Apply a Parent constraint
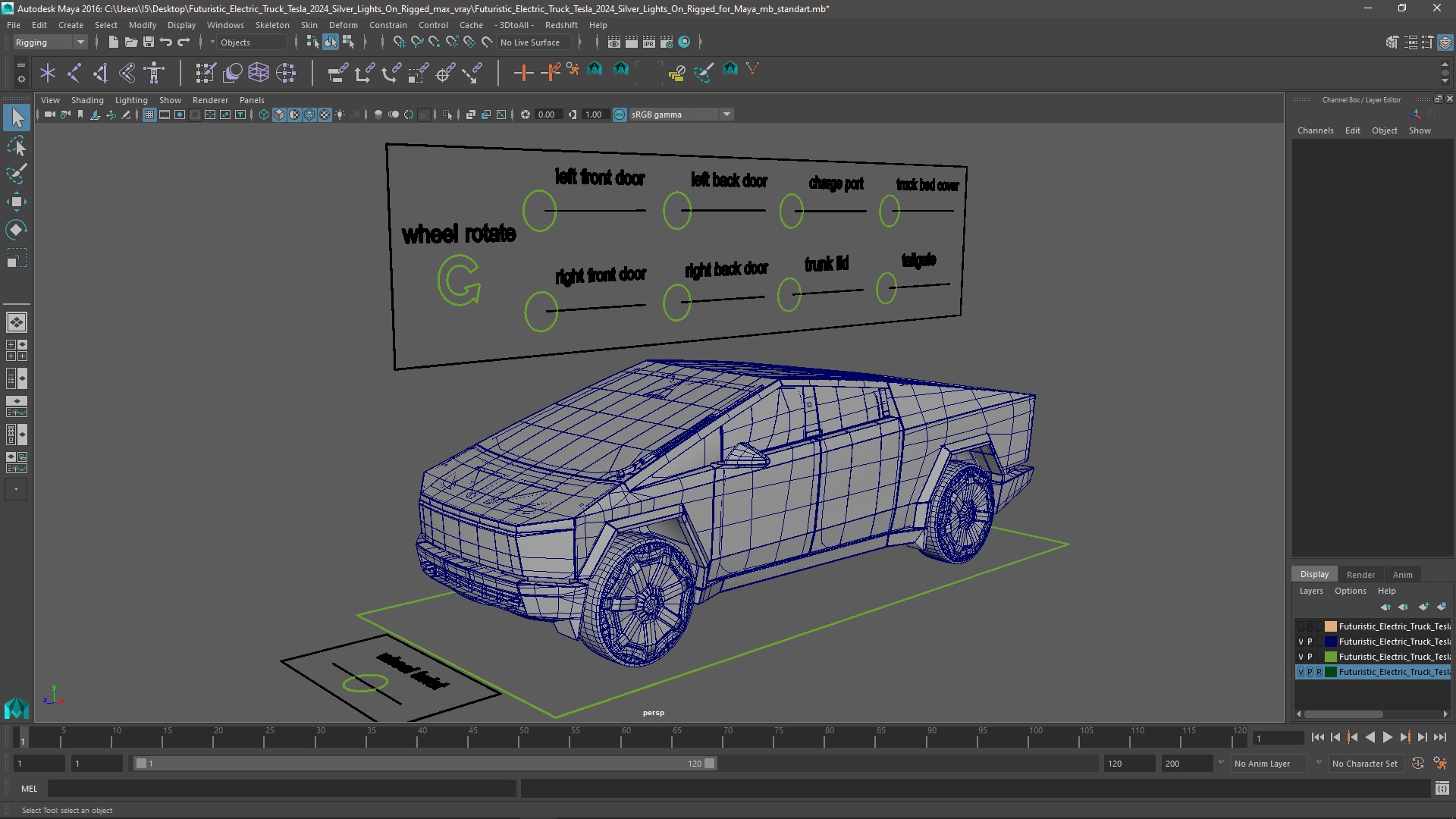The width and height of the screenshot is (1456, 819). pyautogui.click(x=337, y=73)
